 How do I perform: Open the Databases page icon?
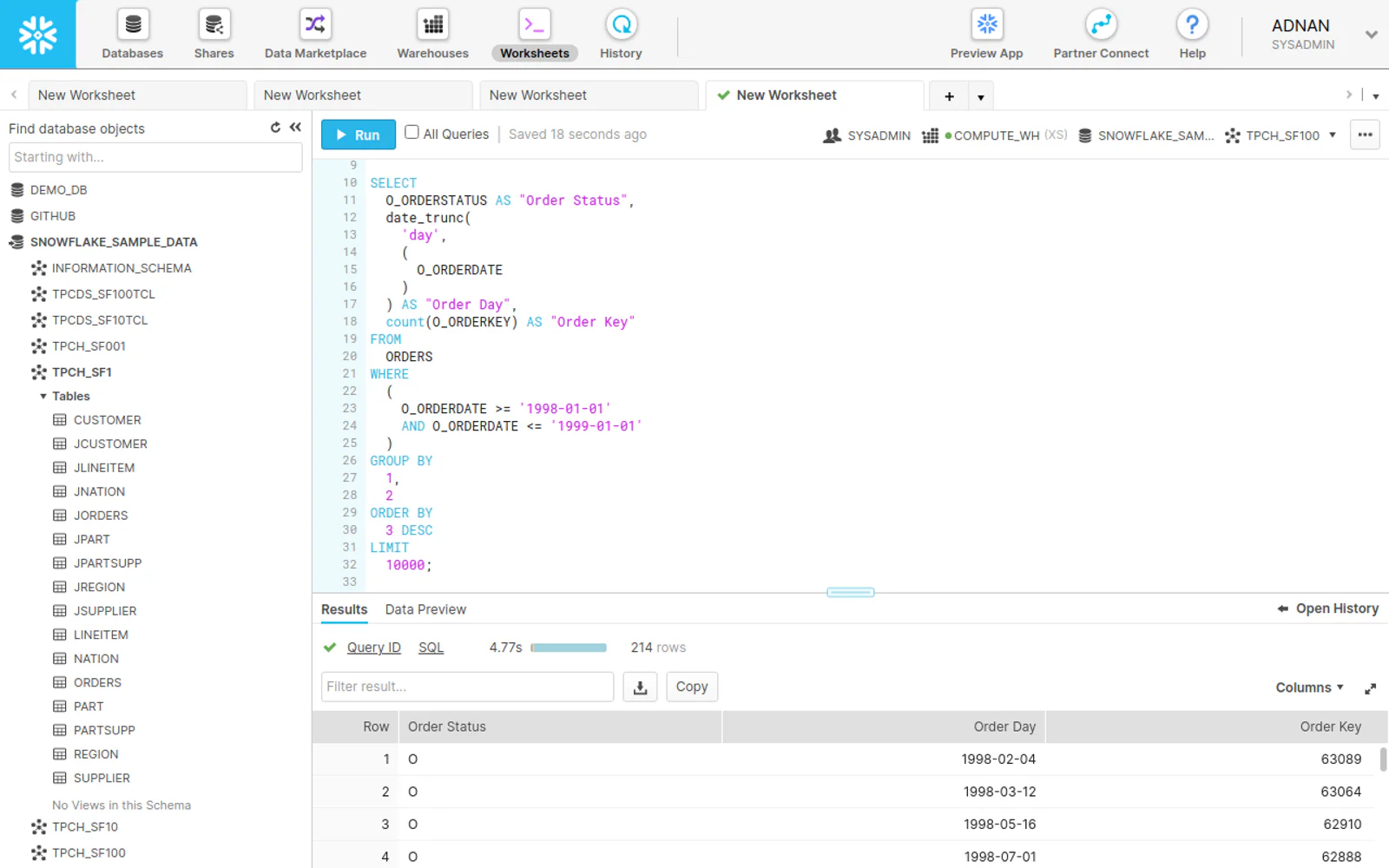click(133, 24)
